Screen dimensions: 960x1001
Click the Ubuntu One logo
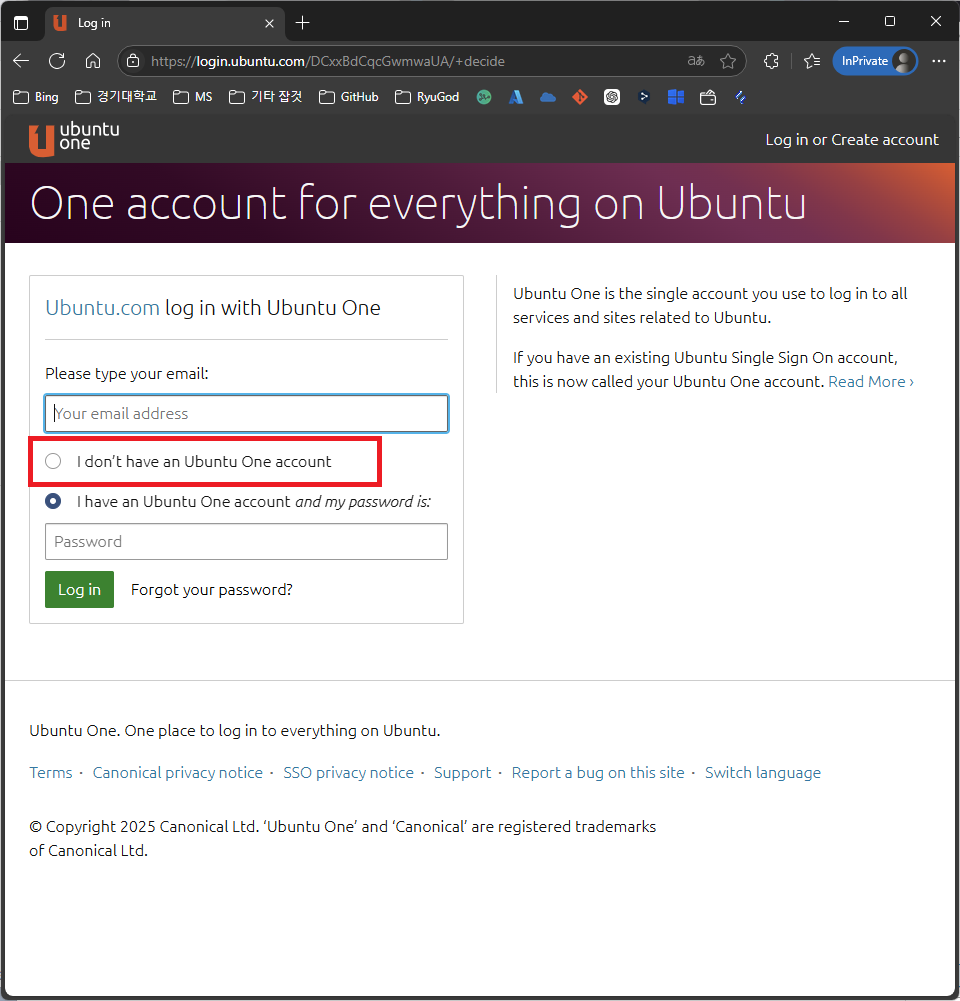(x=74, y=138)
